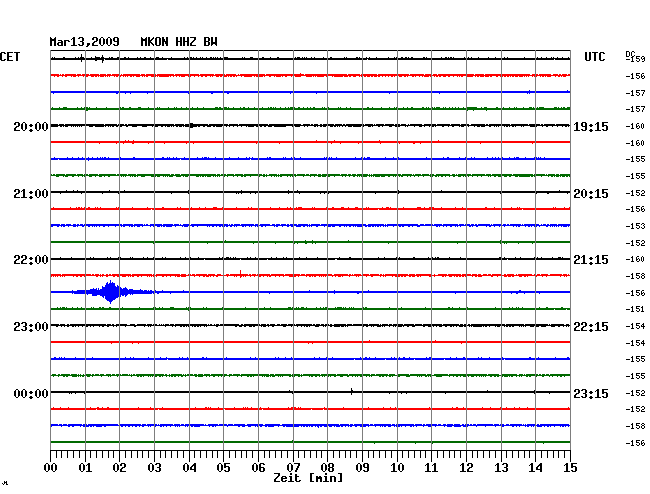Click the red spike on the trace below 22:00

tap(240, 273)
